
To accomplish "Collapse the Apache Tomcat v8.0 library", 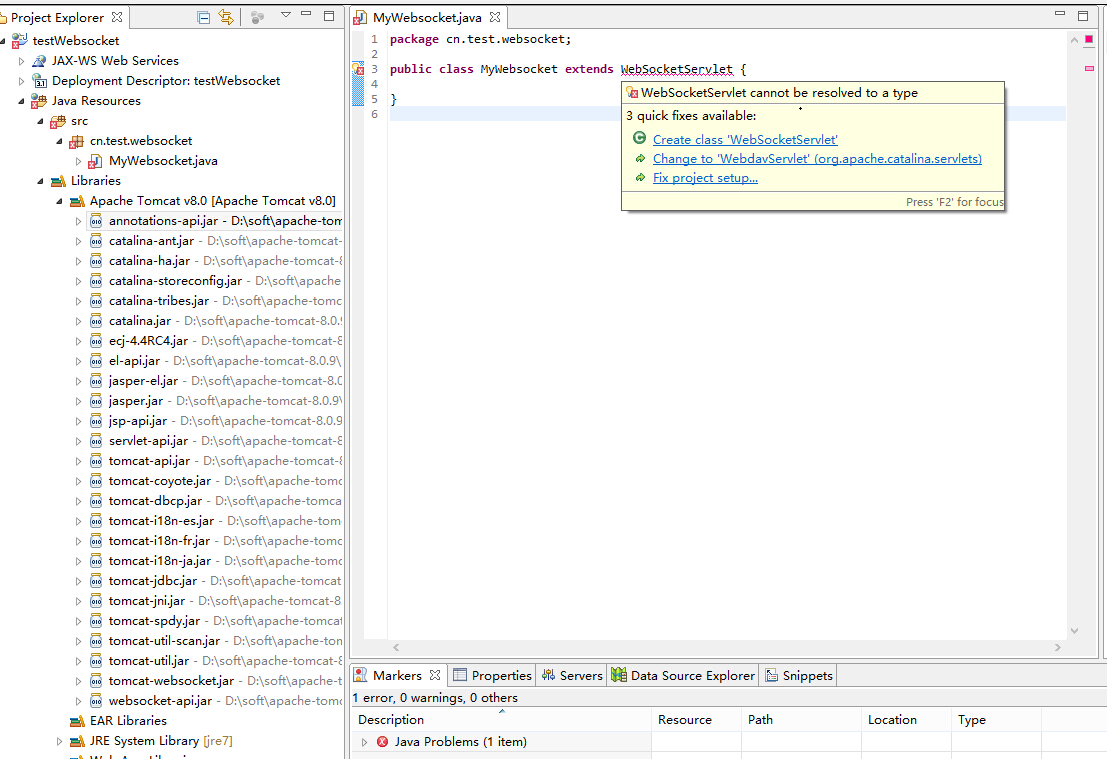I will click(x=59, y=201).
